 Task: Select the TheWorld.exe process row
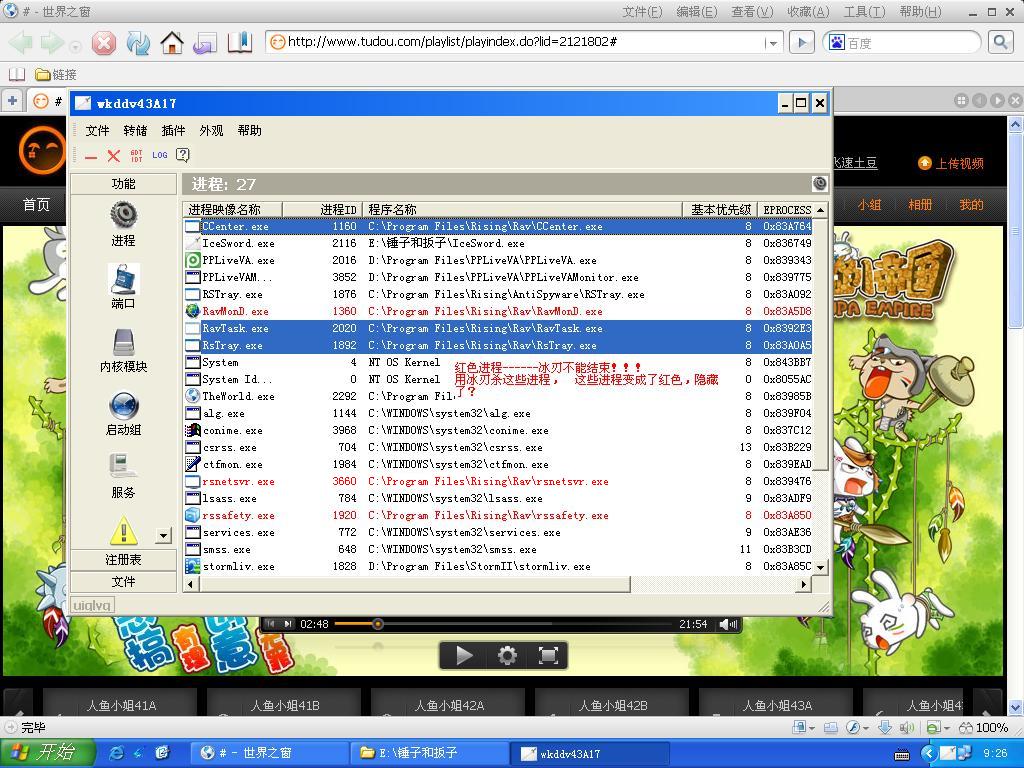pyautogui.click(x=498, y=396)
